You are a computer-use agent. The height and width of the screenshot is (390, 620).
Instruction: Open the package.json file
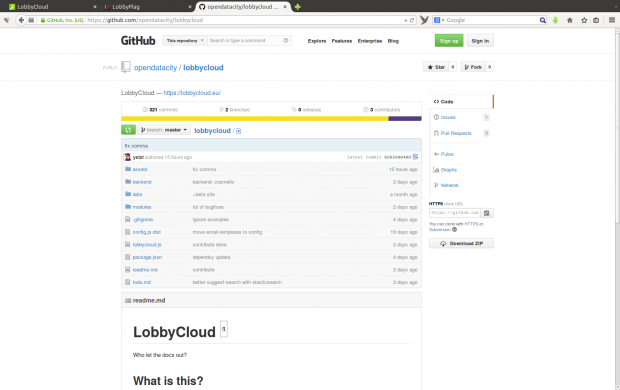[147, 257]
